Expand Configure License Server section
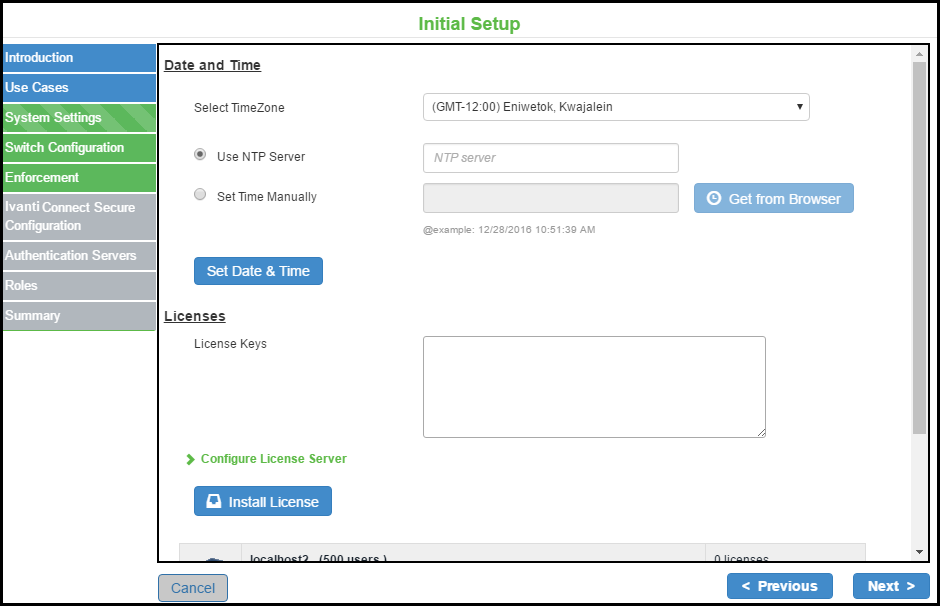 tap(273, 459)
